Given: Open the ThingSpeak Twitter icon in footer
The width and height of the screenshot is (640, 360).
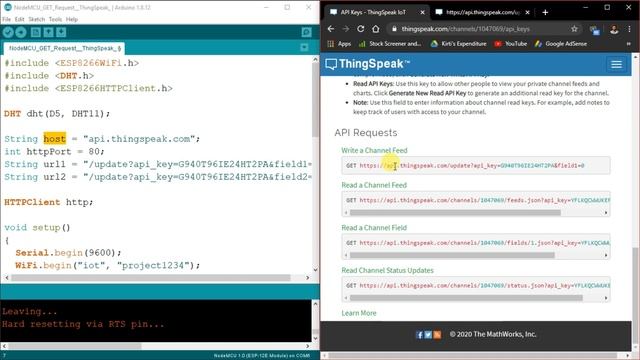Looking at the screenshot, I should [428, 335].
